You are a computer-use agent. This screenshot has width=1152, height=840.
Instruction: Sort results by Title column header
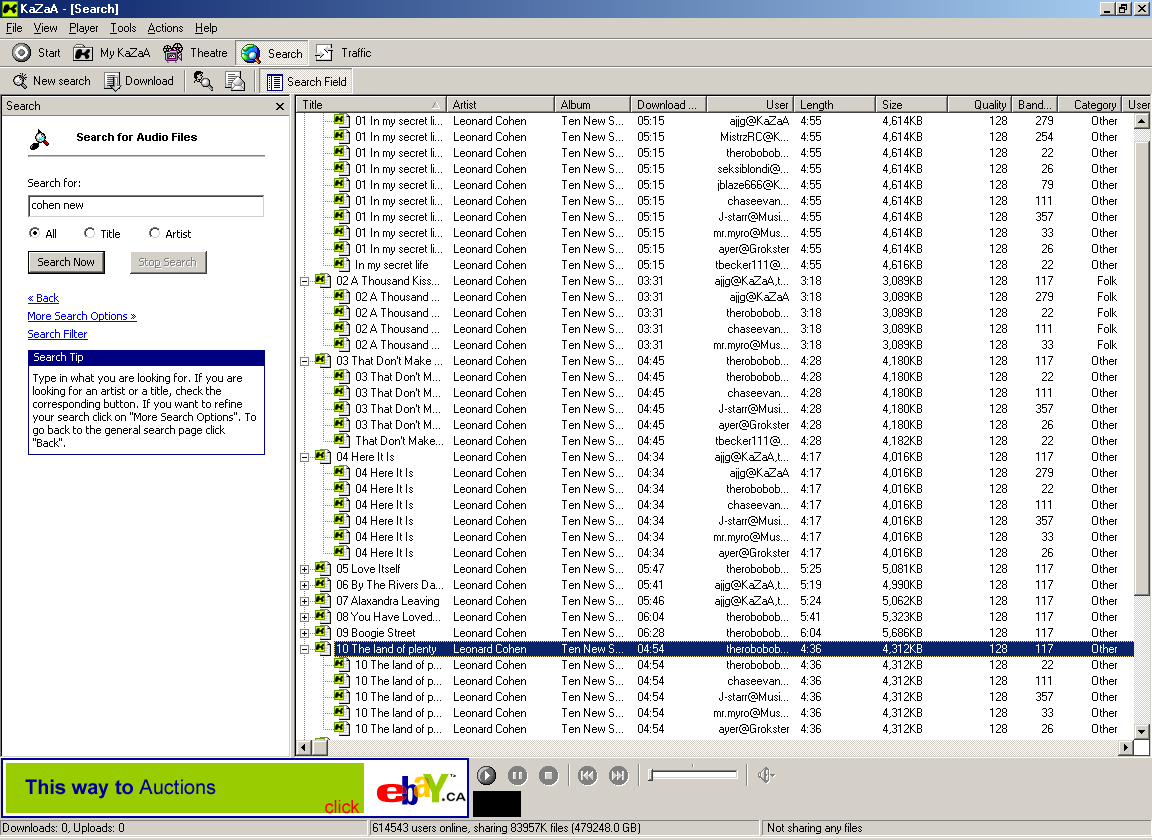click(371, 104)
